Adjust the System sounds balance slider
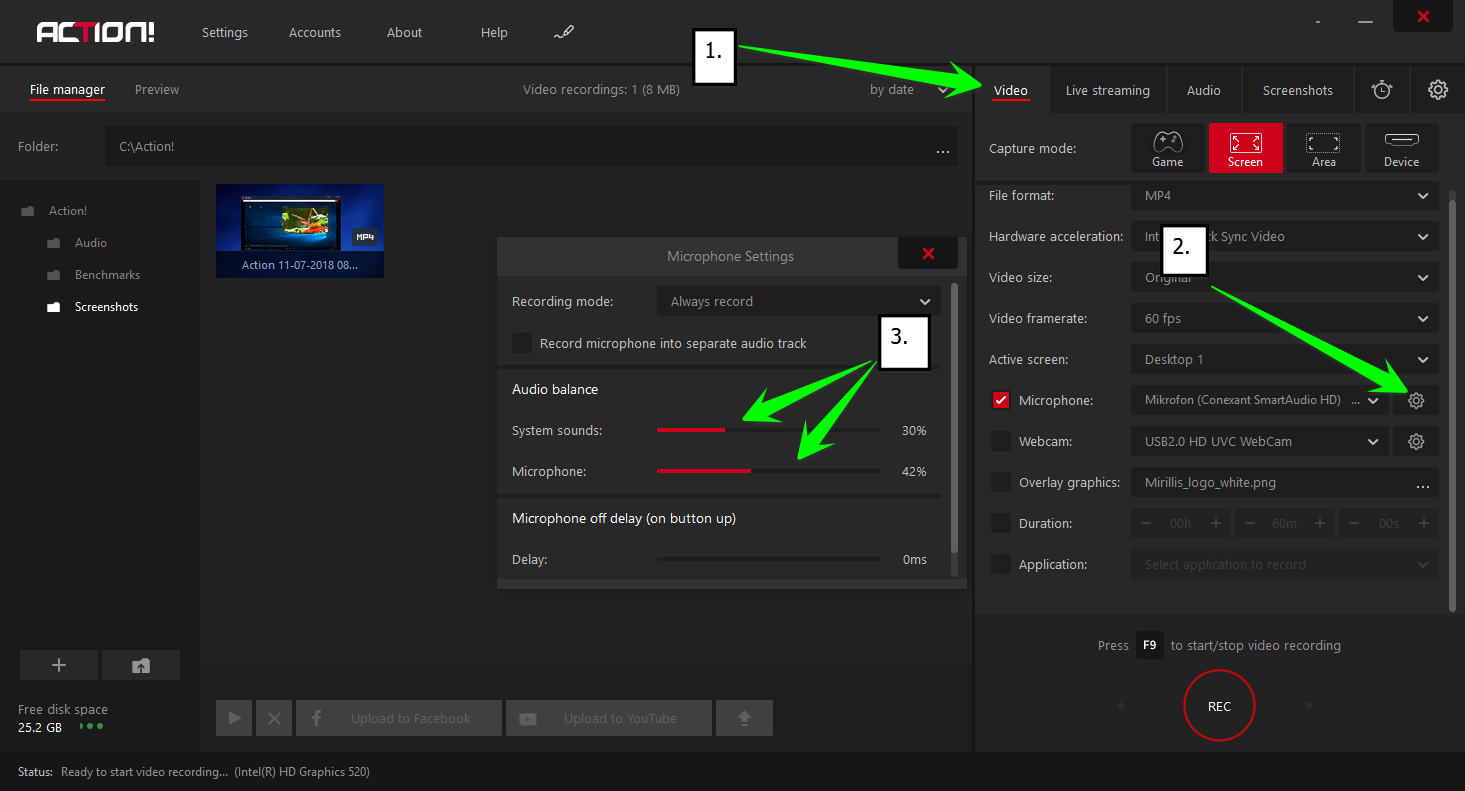Viewport: 1465px width, 791px height. tap(725, 430)
